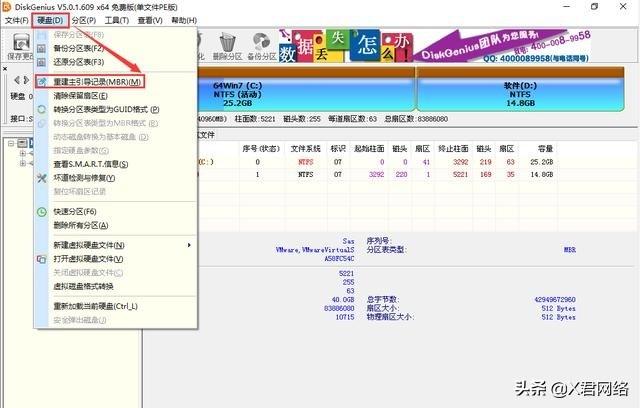Click the disabled 转换分区表类型为MBR格式 entry

pyautogui.click(x=105, y=123)
